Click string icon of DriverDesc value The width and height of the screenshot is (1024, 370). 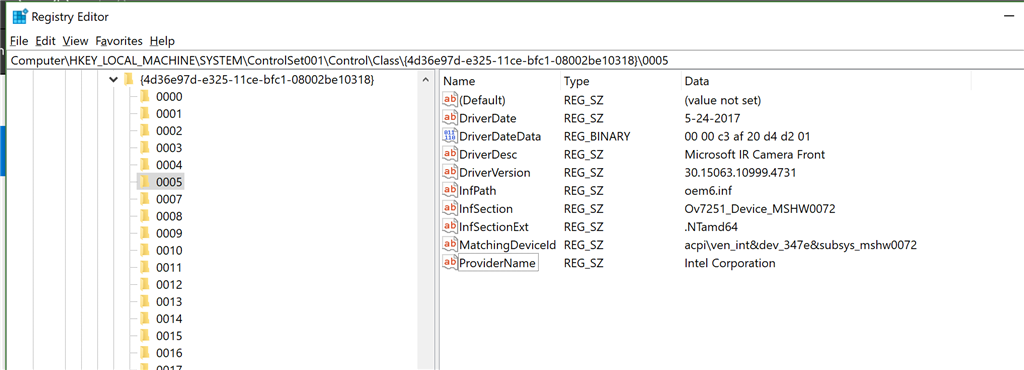click(450, 155)
